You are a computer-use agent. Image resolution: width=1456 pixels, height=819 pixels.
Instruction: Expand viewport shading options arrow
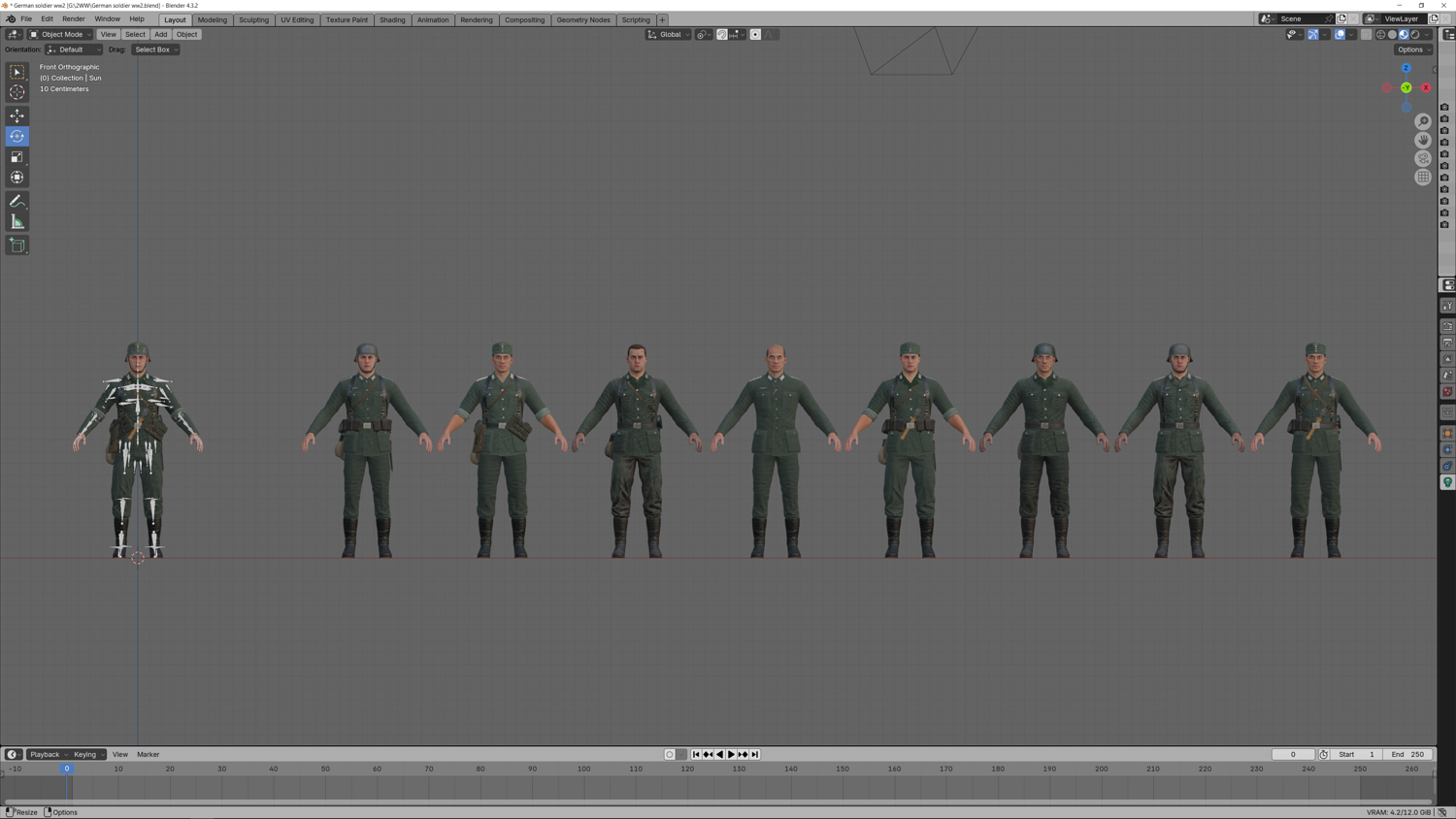pos(1427,35)
